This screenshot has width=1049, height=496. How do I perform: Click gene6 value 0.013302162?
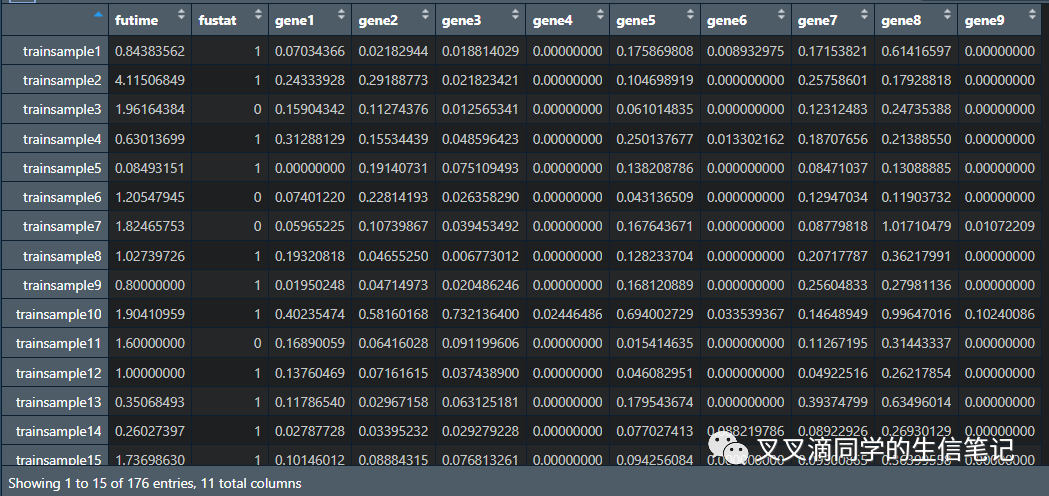[x=746, y=139]
